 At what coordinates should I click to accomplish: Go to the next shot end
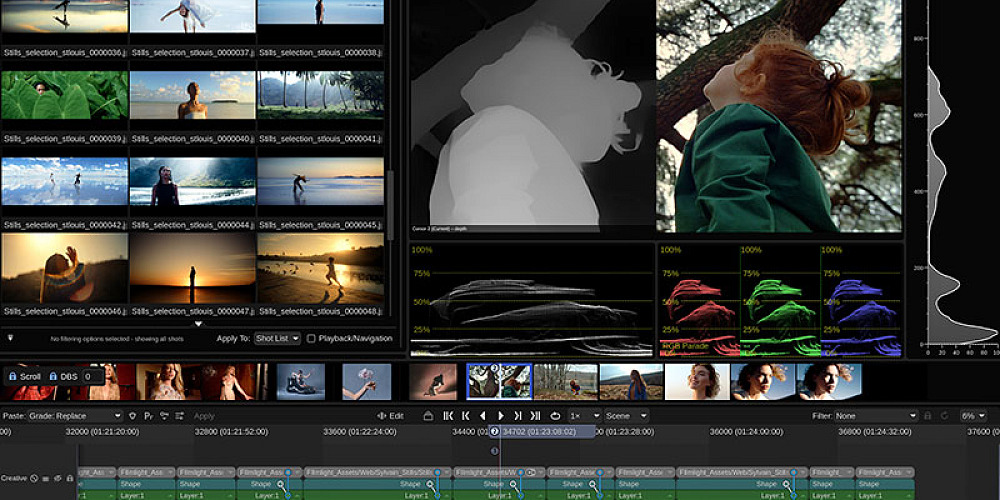(518, 416)
